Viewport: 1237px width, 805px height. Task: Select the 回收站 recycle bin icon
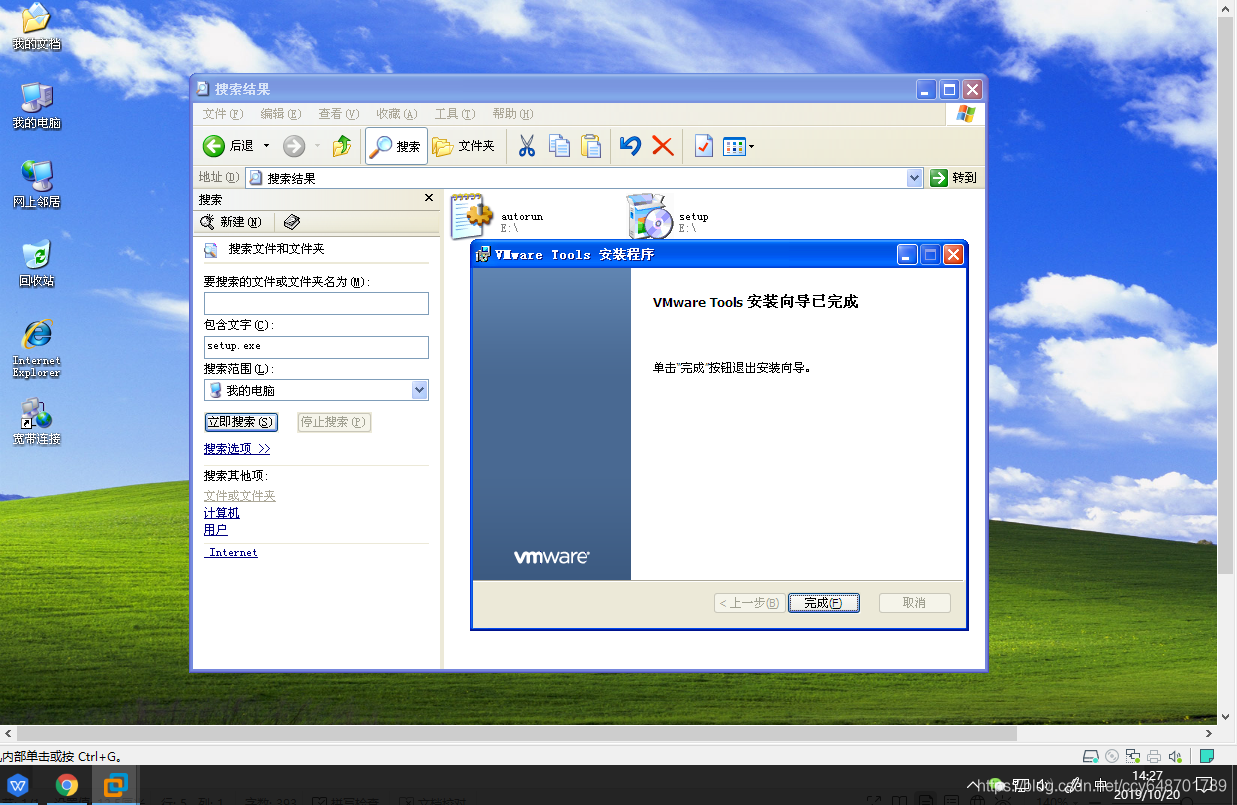point(36,263)
